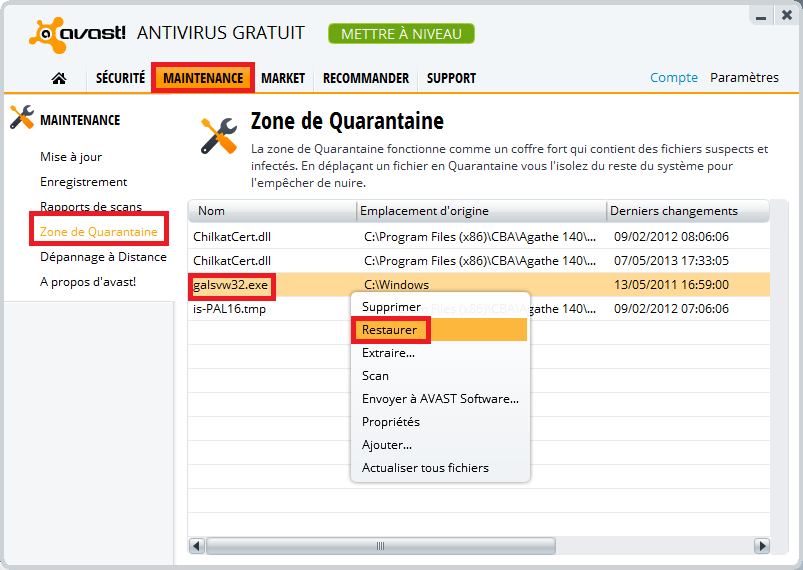Open the MAINTENANCE tab
This screenshot has height=570, width=803.
coord(203,78)
